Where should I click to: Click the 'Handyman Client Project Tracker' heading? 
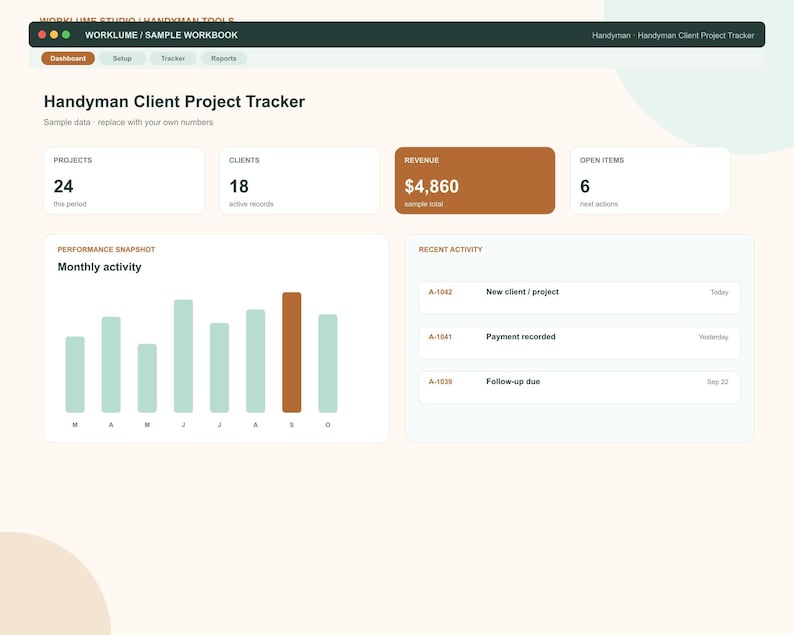point(174,101)
